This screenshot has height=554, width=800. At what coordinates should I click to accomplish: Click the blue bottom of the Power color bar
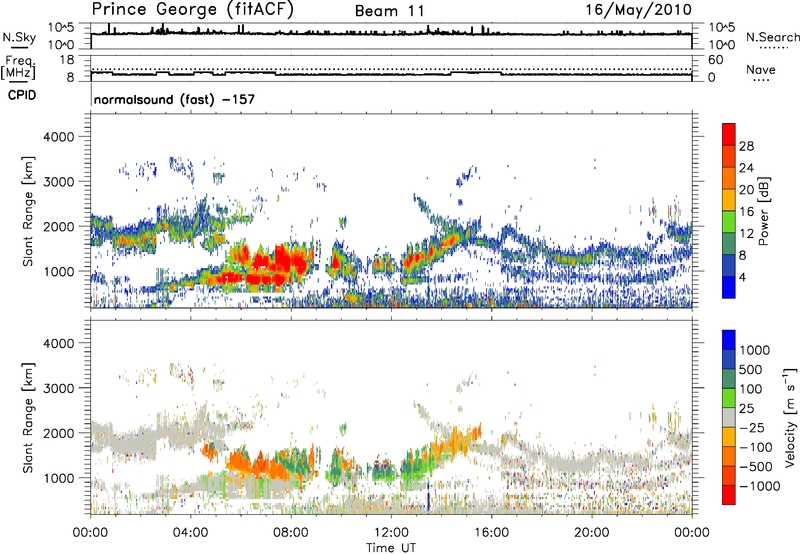click(x=729, y=287)
